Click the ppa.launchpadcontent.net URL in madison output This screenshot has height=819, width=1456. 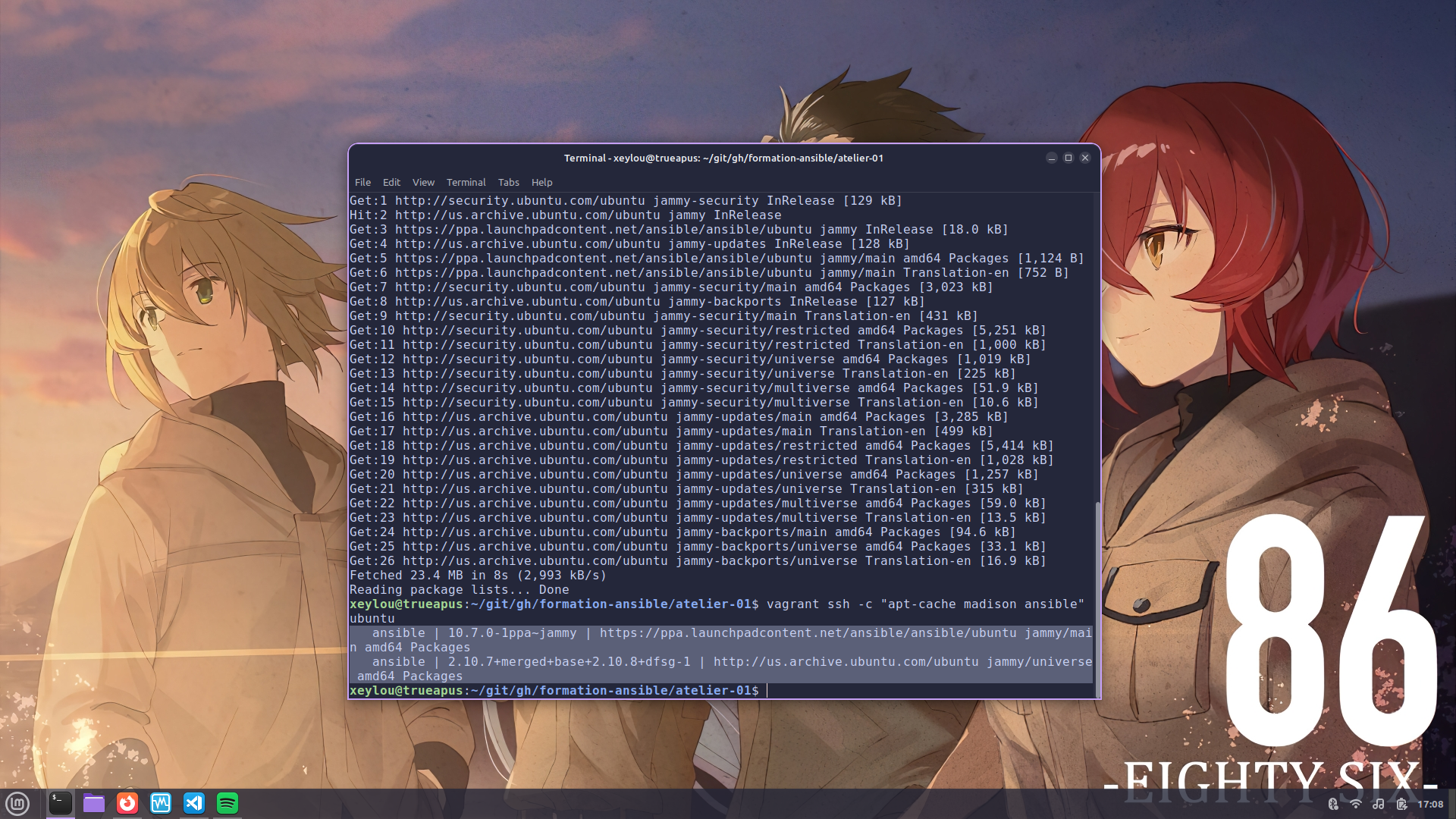coord(808,633)
